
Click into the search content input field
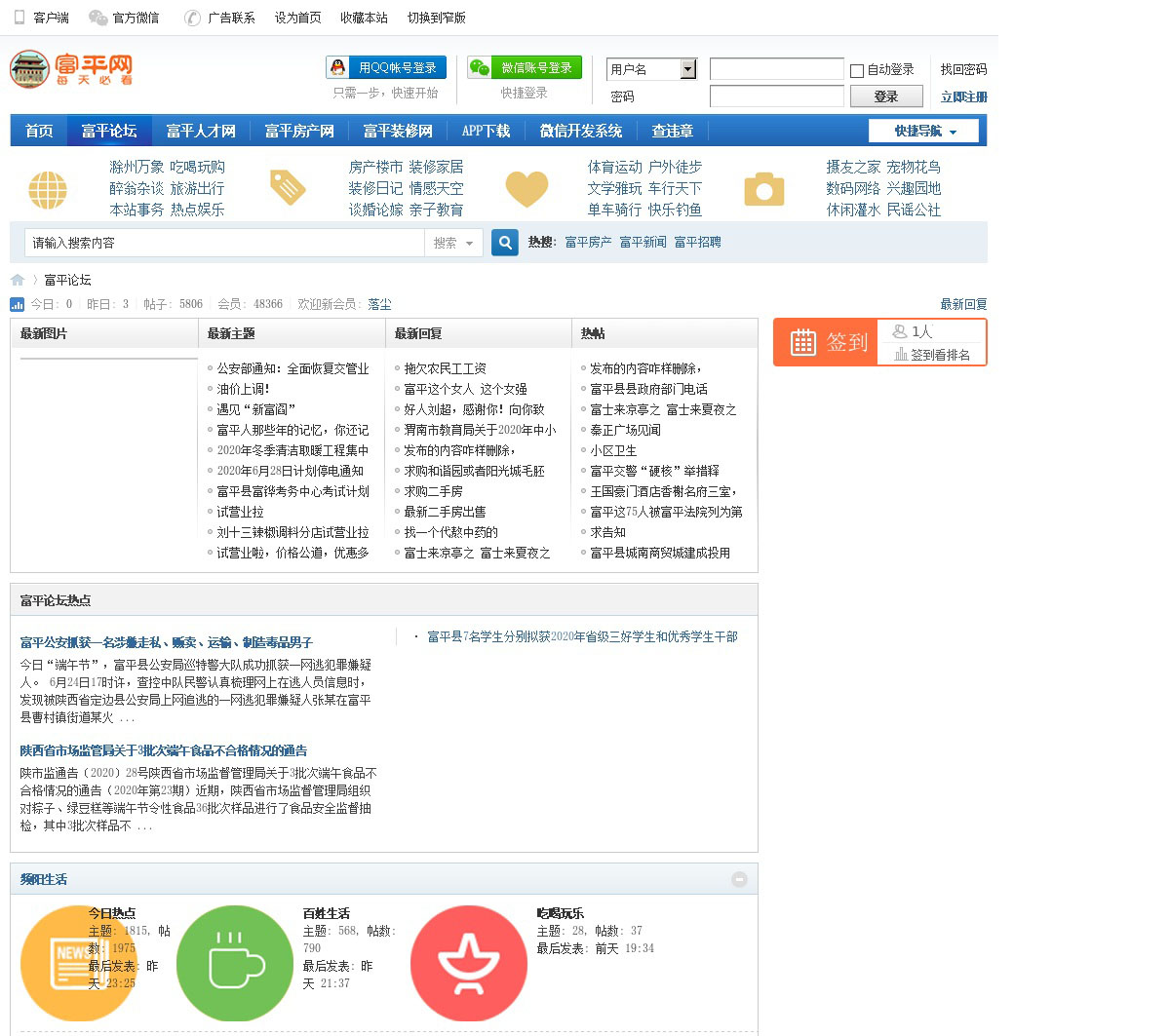click(224, 243)
